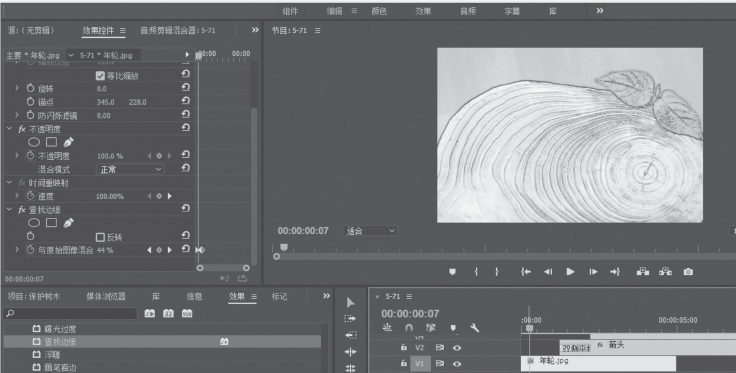Add marker in program monitor
This screenshot has width=736, height=373.
pyautogui.click(x=452, y=272)
